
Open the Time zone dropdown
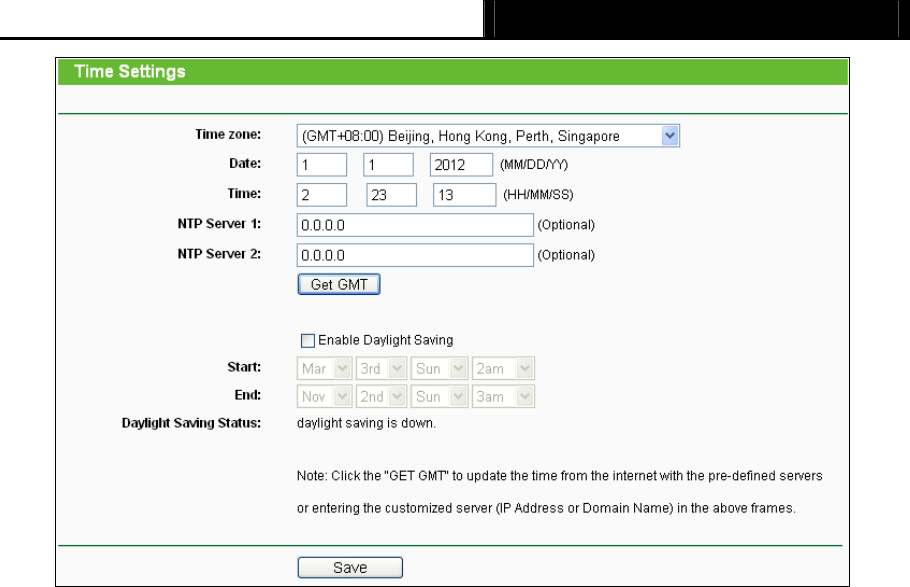tap(488, 136)
